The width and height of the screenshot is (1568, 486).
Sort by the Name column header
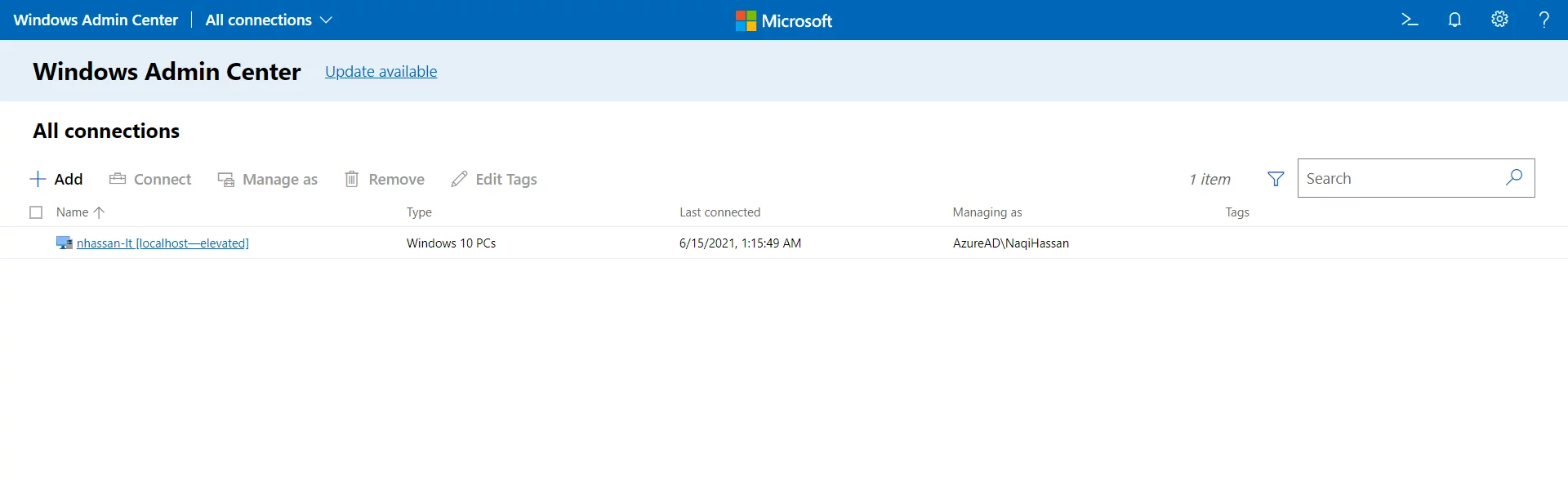tap(72, 212)
